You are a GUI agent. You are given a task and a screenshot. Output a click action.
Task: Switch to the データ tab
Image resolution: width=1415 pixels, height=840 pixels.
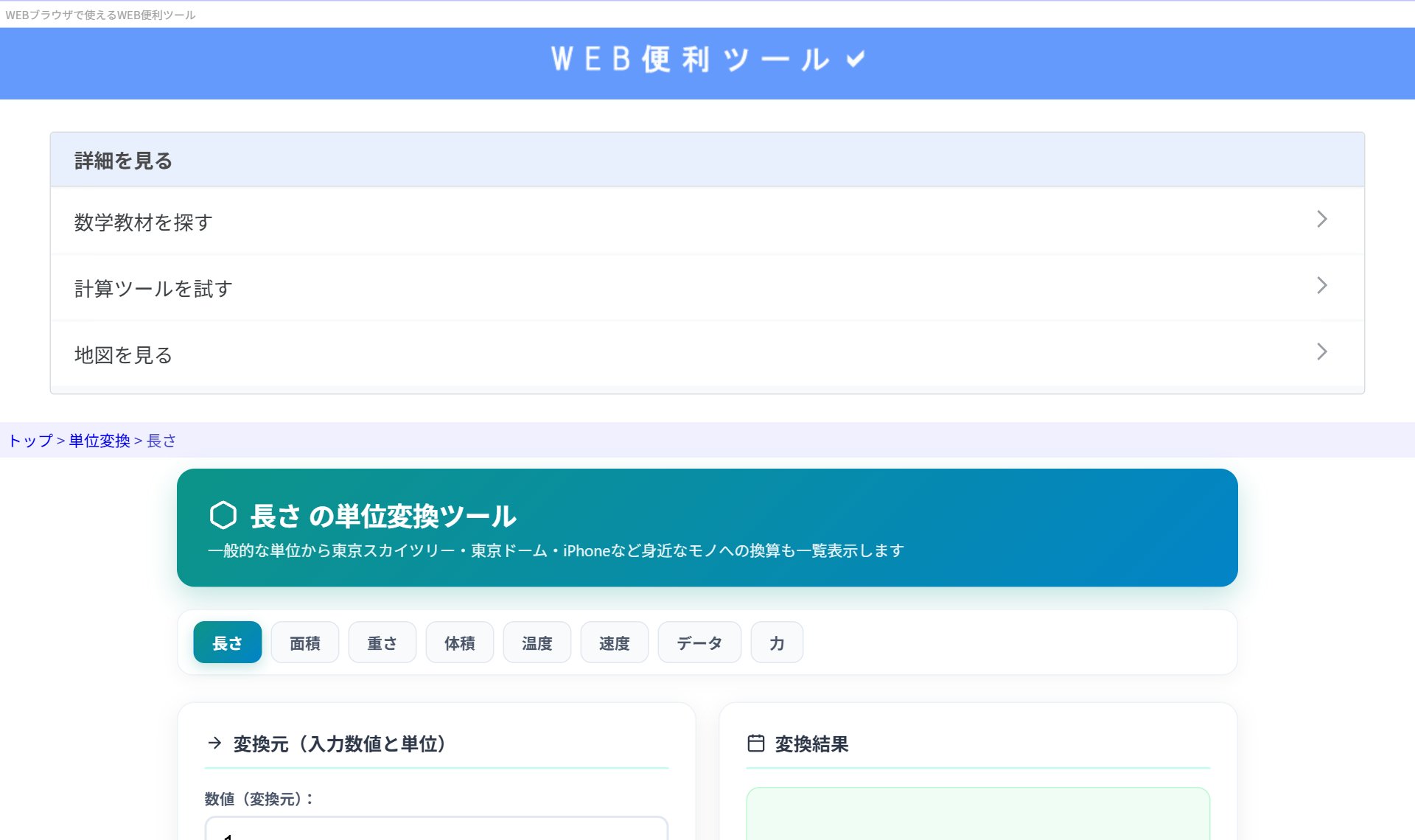coord(699,643)
